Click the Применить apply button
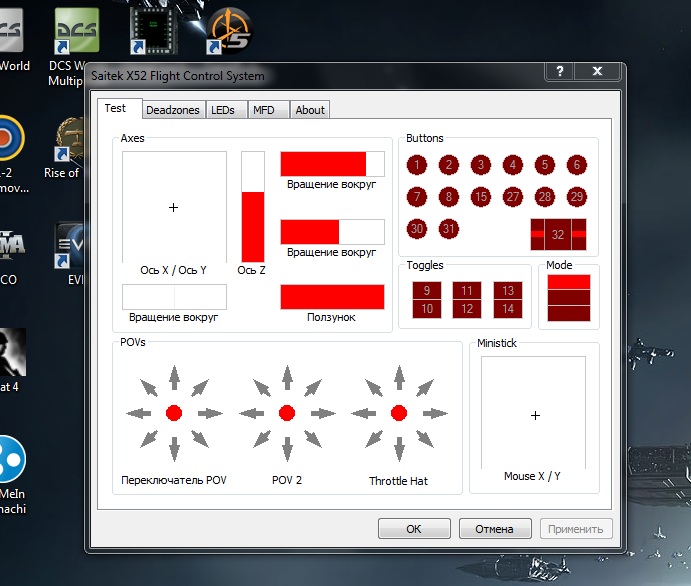Image resolution: width=691 pixels, height=586 pixels. tap(576, 529)
